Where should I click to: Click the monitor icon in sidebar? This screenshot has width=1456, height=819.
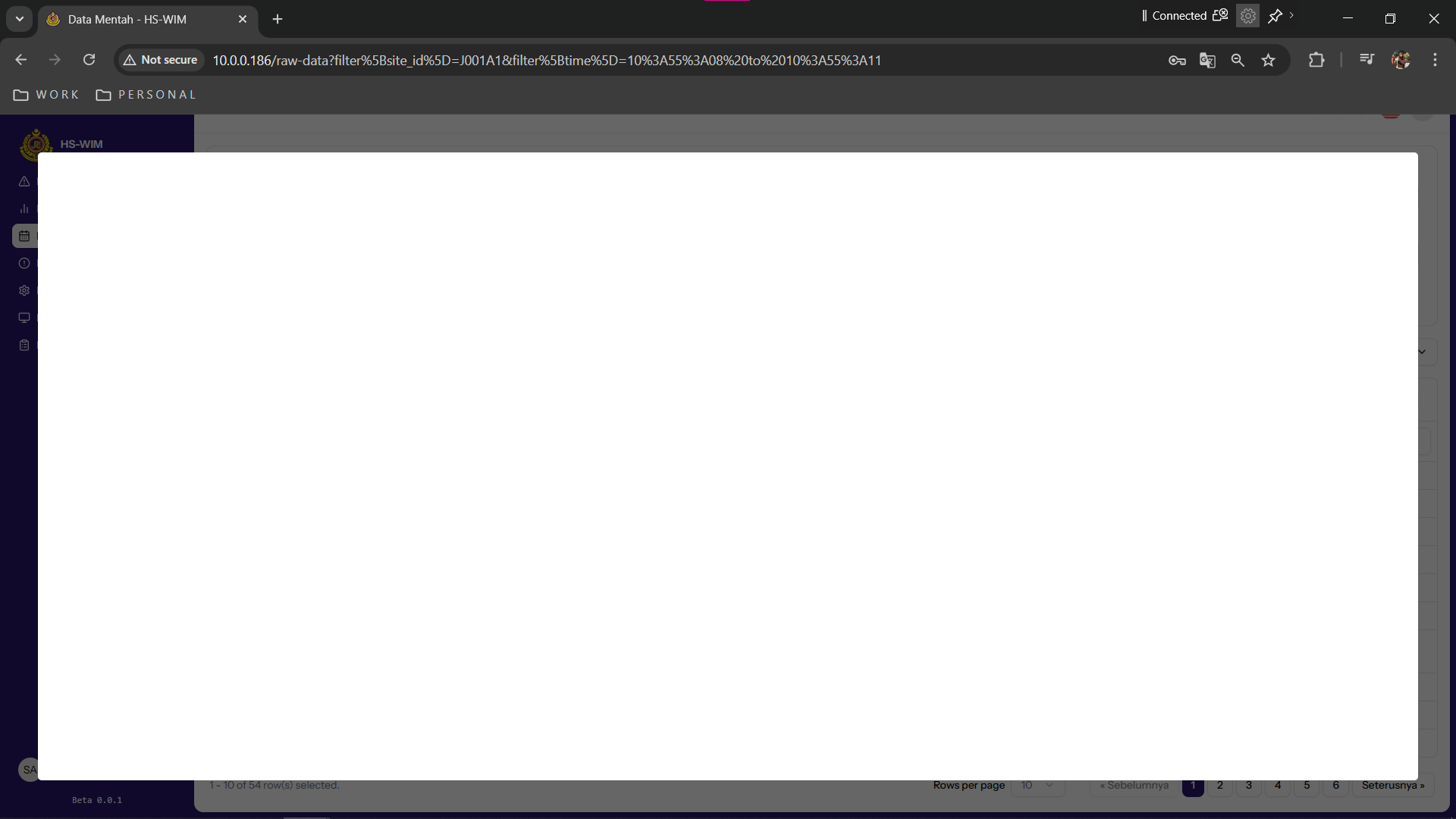(x=24, y=318)
